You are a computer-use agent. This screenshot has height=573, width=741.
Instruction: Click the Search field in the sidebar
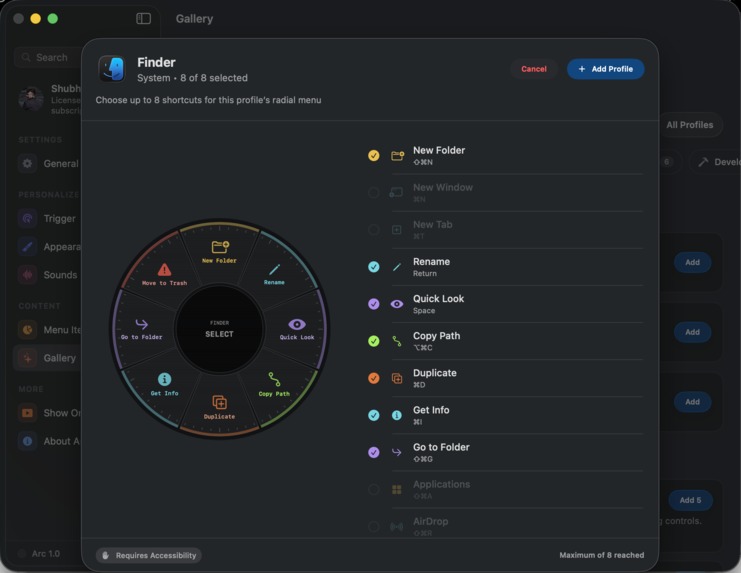(48, 58)
